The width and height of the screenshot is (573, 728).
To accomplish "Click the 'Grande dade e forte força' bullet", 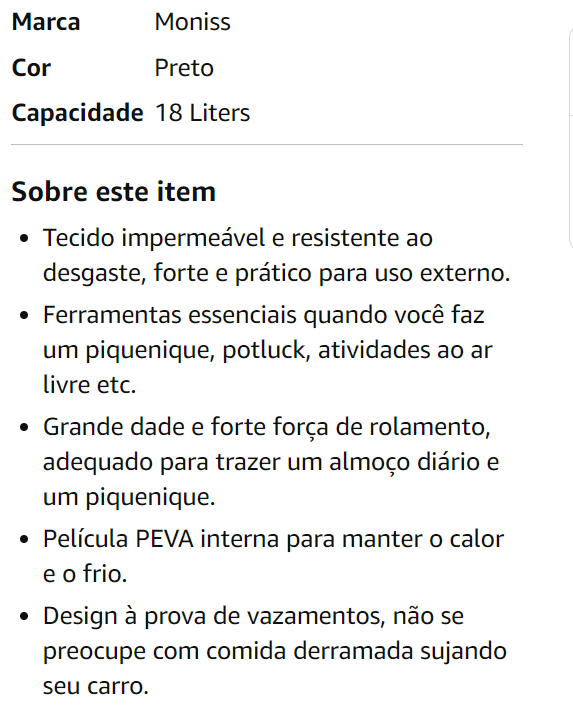I will (271, 462).
